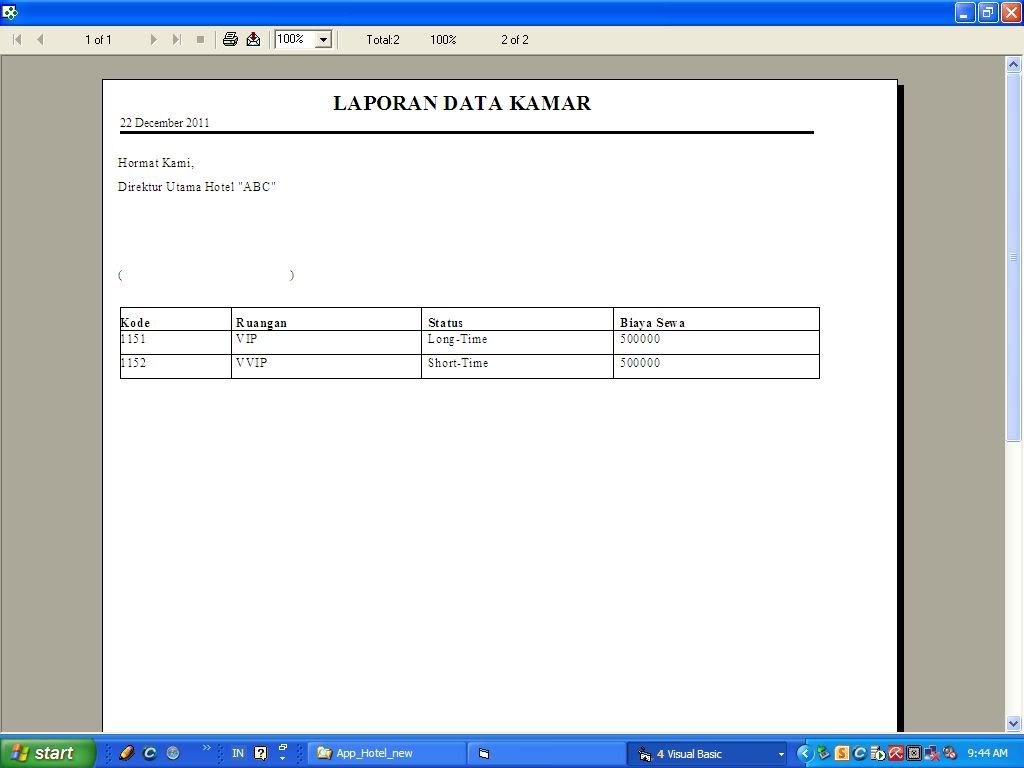This screenshot has width=1024, height=768.
Task: Click the 'Kode' column header
Action: pos(135,323)
